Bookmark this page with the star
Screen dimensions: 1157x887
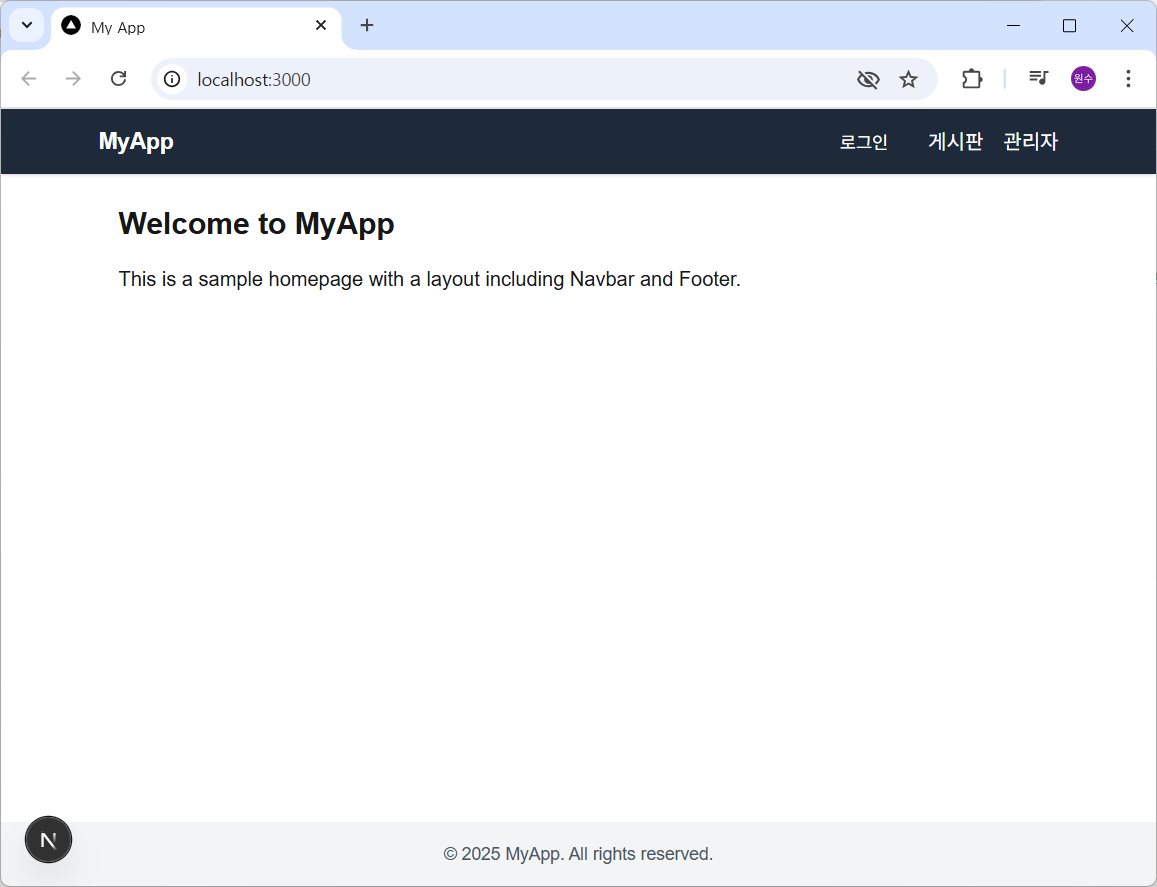click(908, 79)
